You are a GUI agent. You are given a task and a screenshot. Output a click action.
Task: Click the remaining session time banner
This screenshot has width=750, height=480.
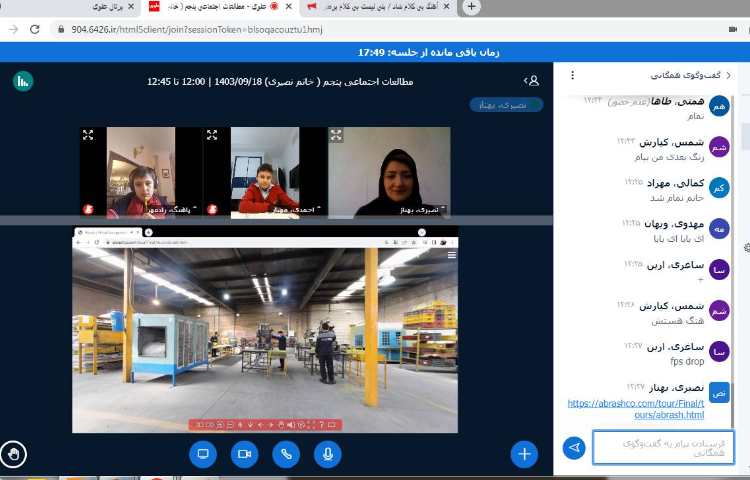[x=428, y=52]
